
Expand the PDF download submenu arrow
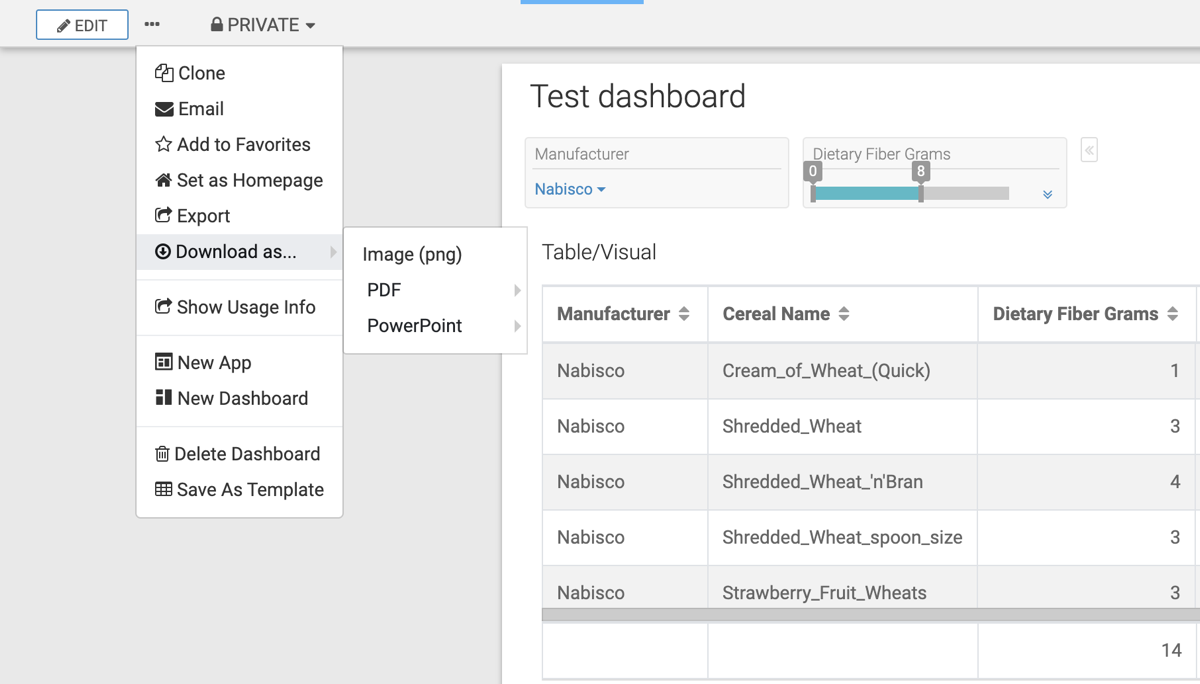pyautogui.click(x=517, y=290)
